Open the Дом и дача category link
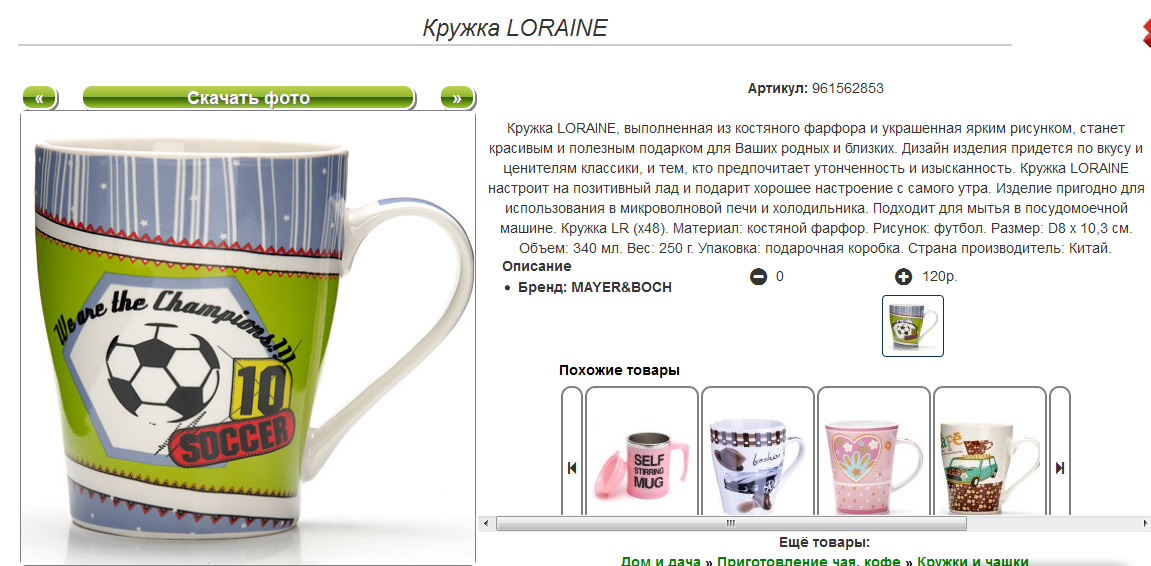 (x=661, y=561)
